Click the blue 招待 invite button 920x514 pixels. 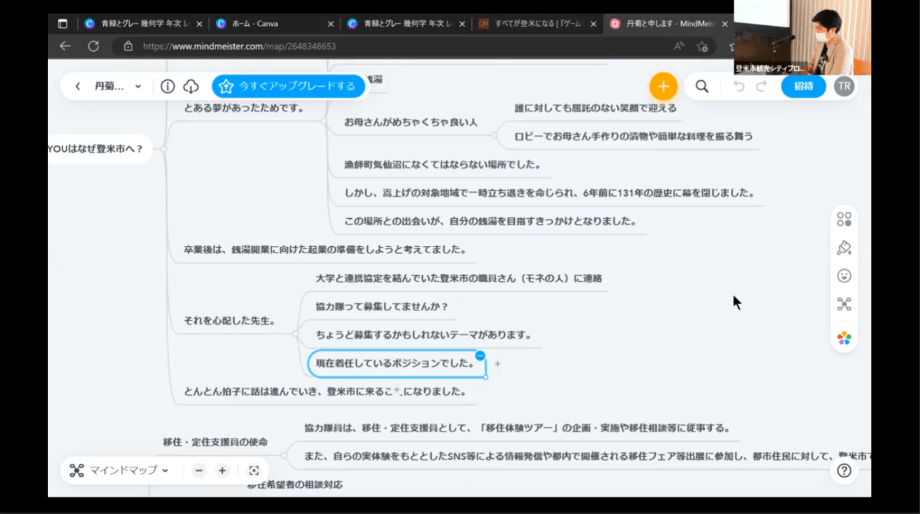(803, 86)
